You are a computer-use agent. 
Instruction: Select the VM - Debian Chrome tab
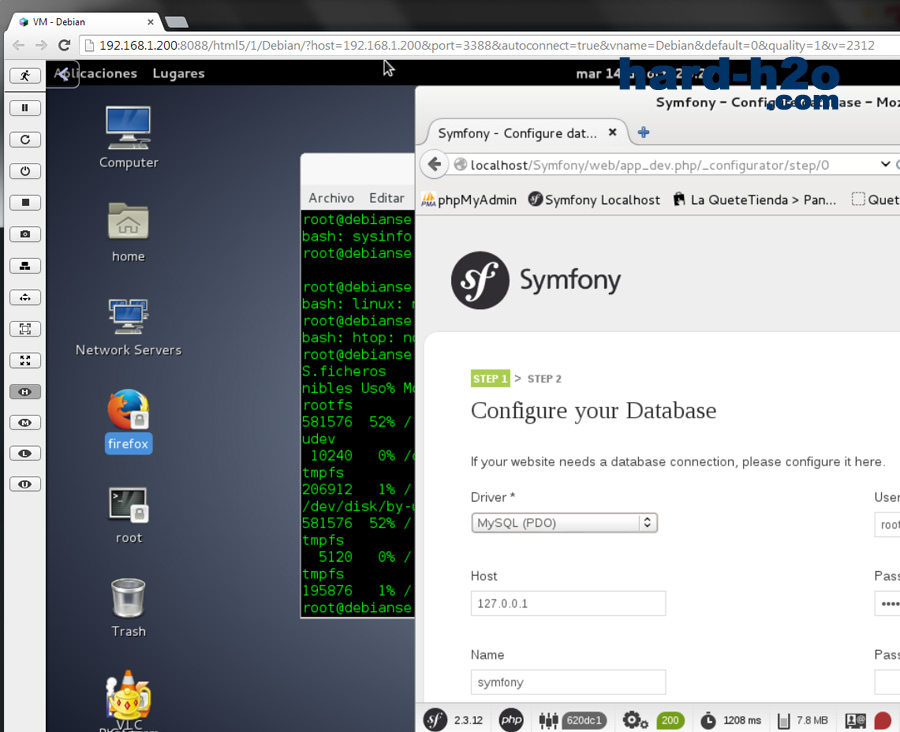[83, 22]
